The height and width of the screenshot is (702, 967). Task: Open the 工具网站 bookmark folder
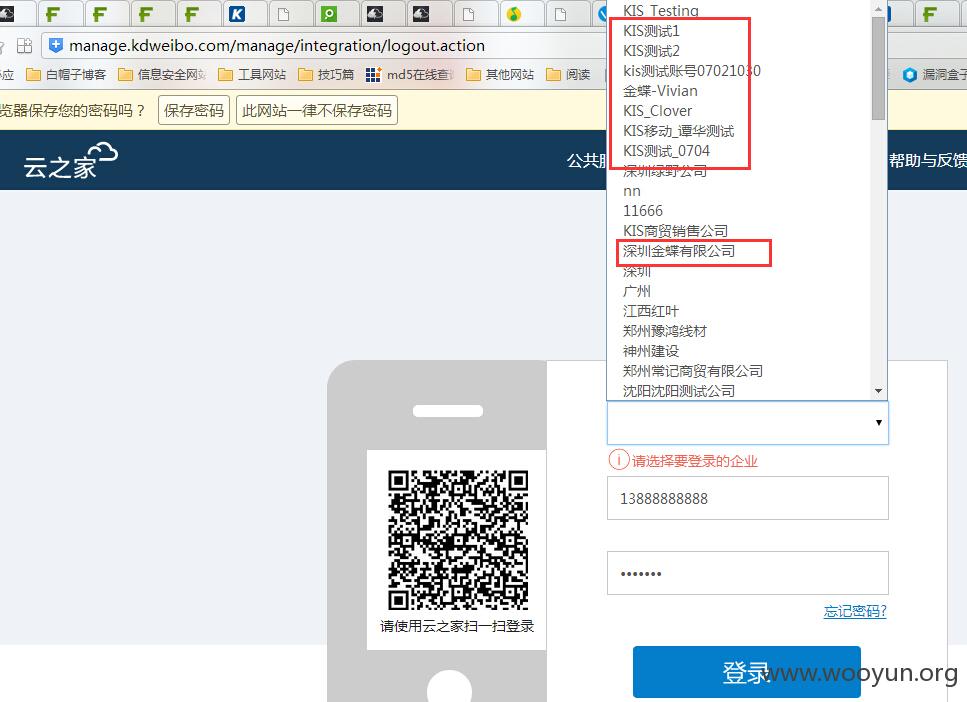point(252,75)
